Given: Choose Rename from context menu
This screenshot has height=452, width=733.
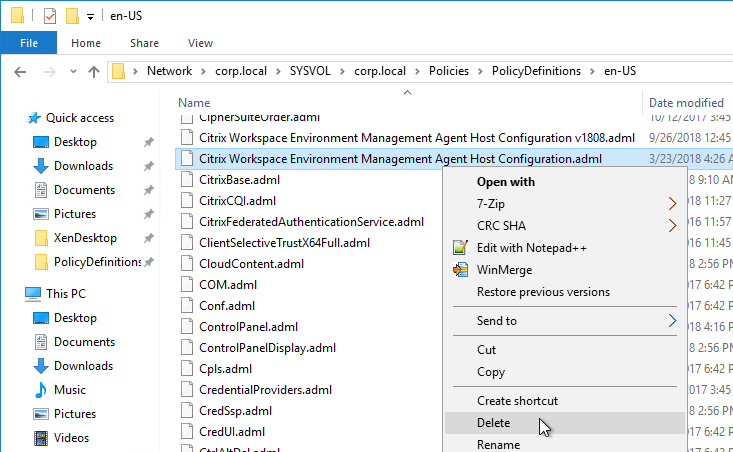Looking at the screenshot, I should click(x=565, y=444).
